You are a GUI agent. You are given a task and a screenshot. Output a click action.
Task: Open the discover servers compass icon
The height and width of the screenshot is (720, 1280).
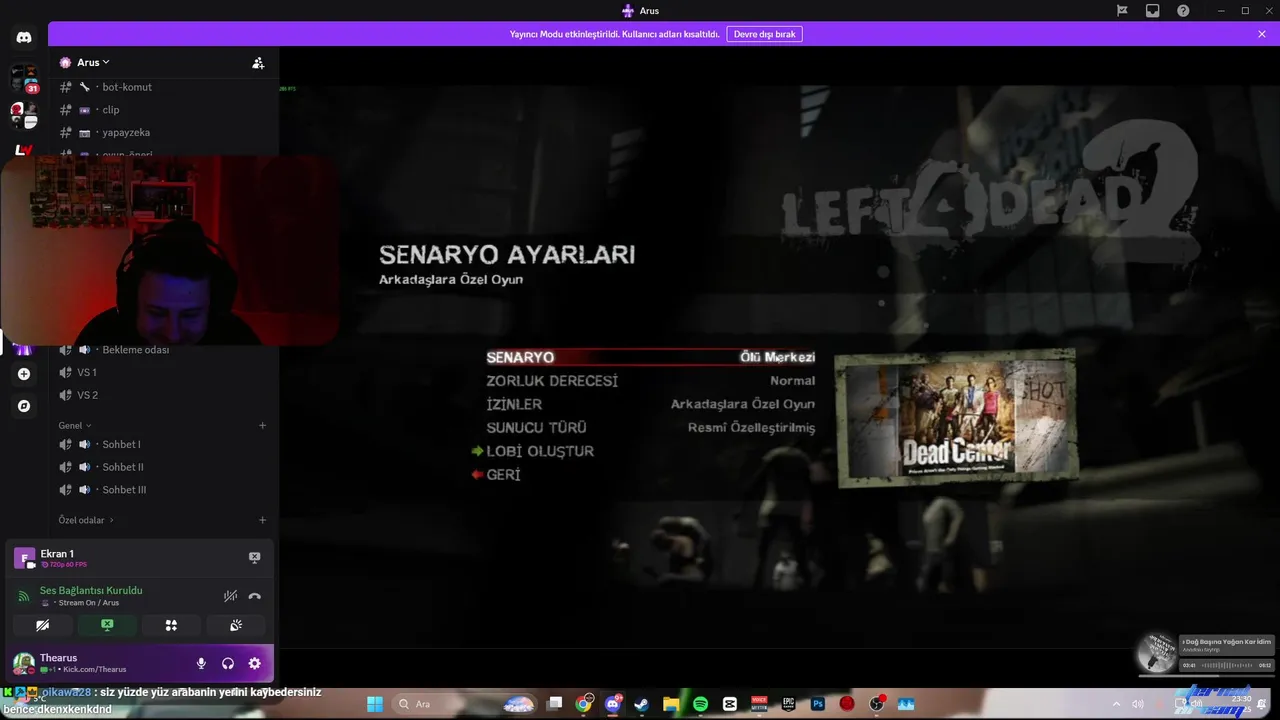24,406
